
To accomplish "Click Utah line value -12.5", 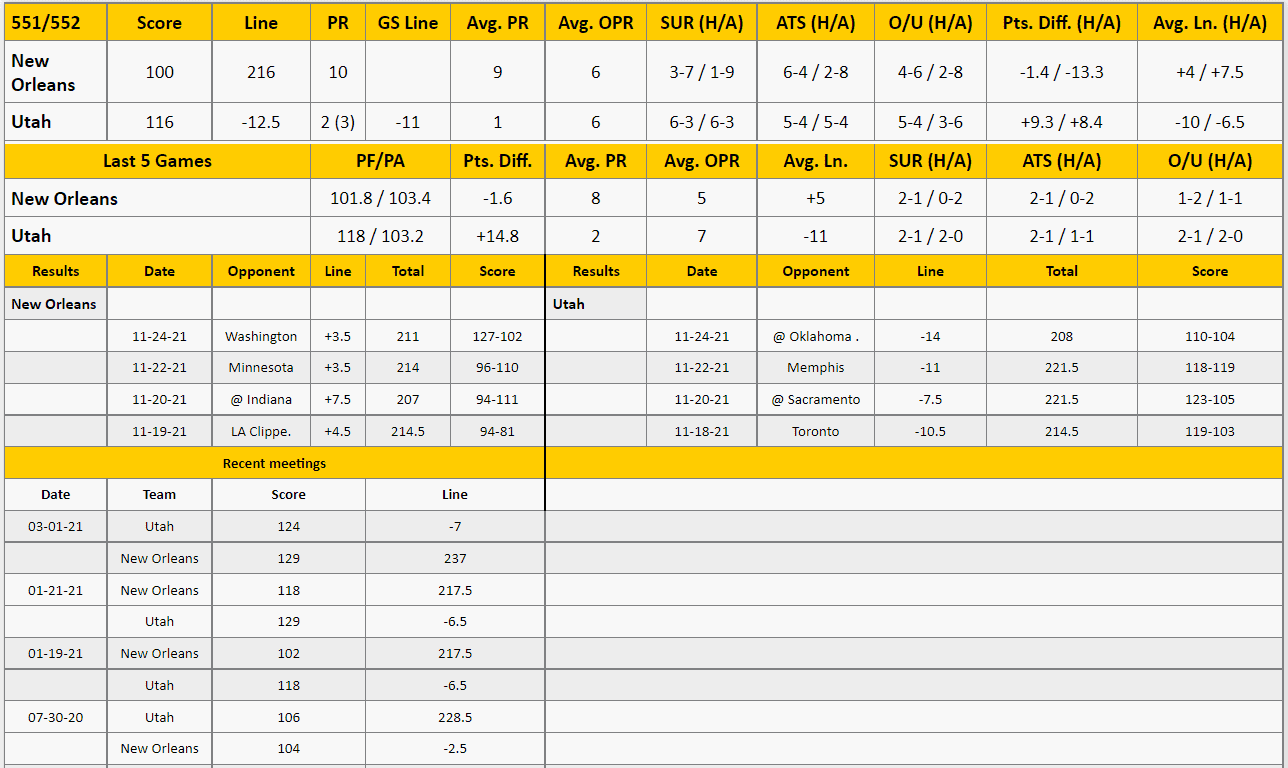I will (261, 122).
